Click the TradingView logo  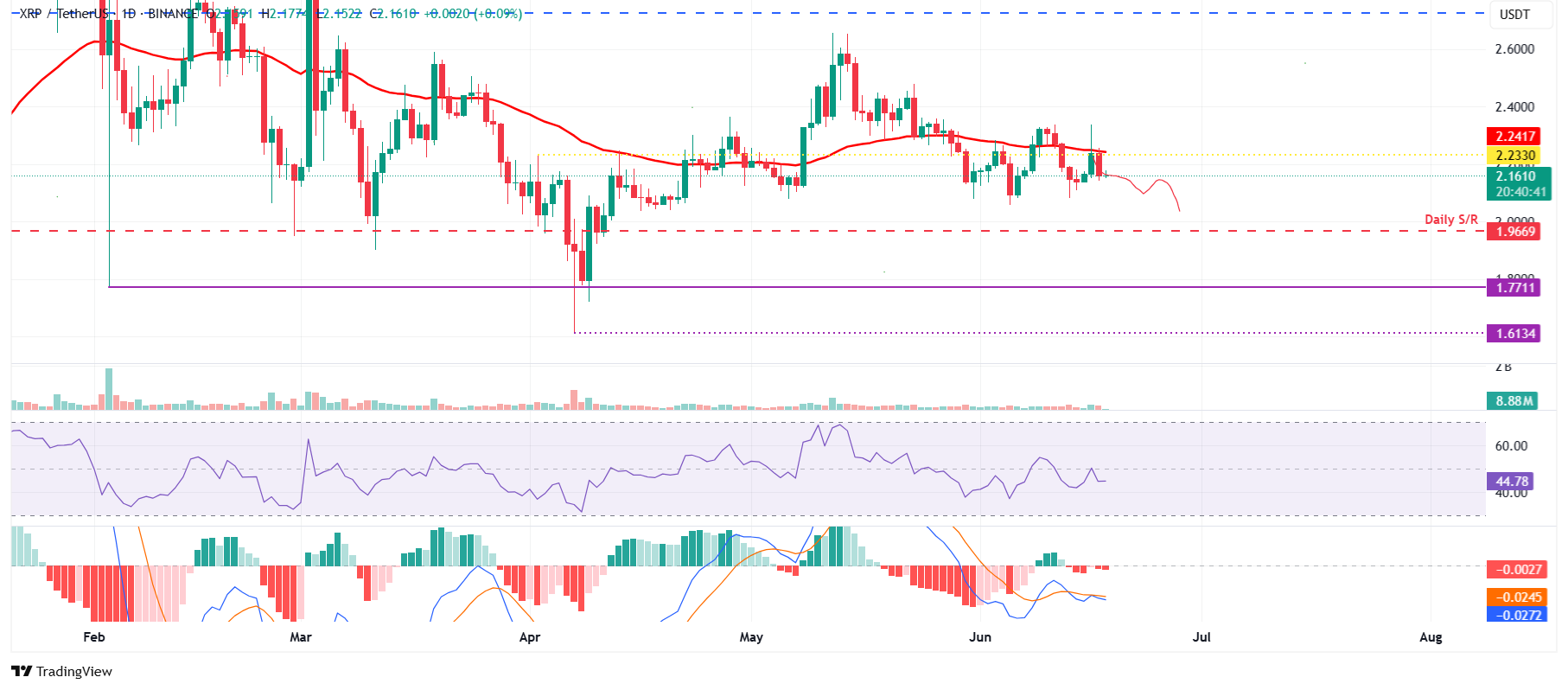point(62,672)
